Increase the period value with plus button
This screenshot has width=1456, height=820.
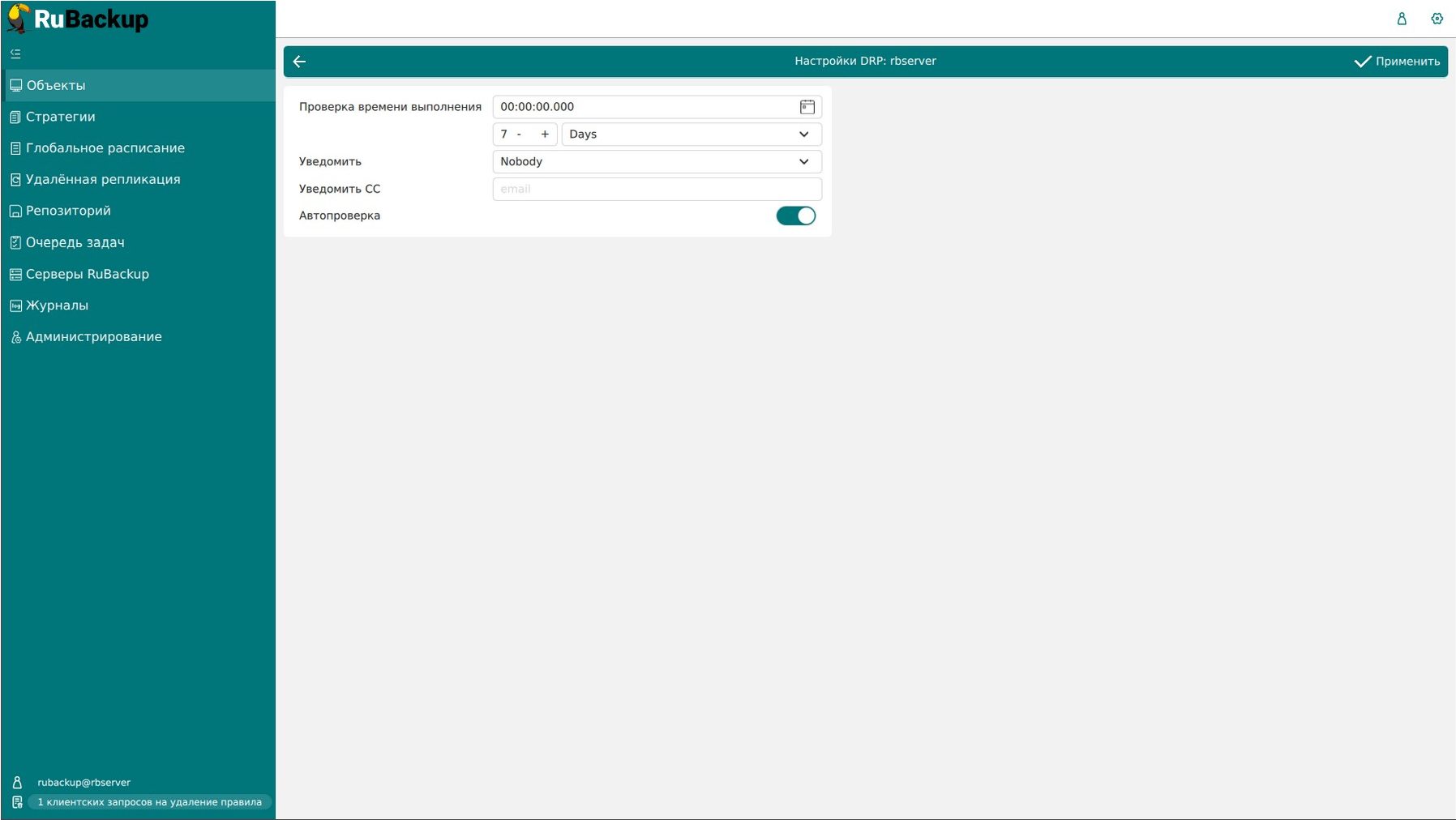pyautogui.click(x=545, y=135)
